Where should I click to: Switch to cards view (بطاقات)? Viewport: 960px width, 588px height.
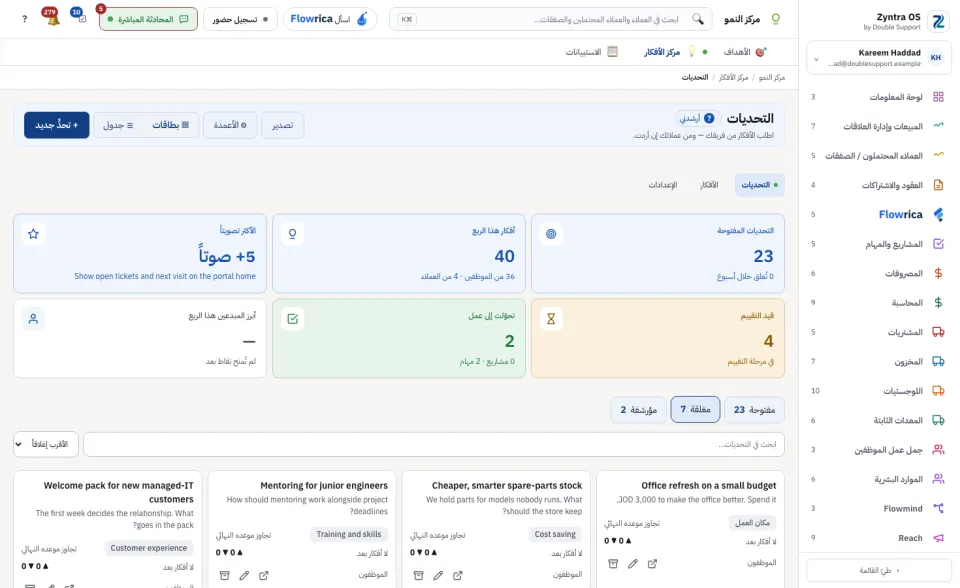point(171,125)
